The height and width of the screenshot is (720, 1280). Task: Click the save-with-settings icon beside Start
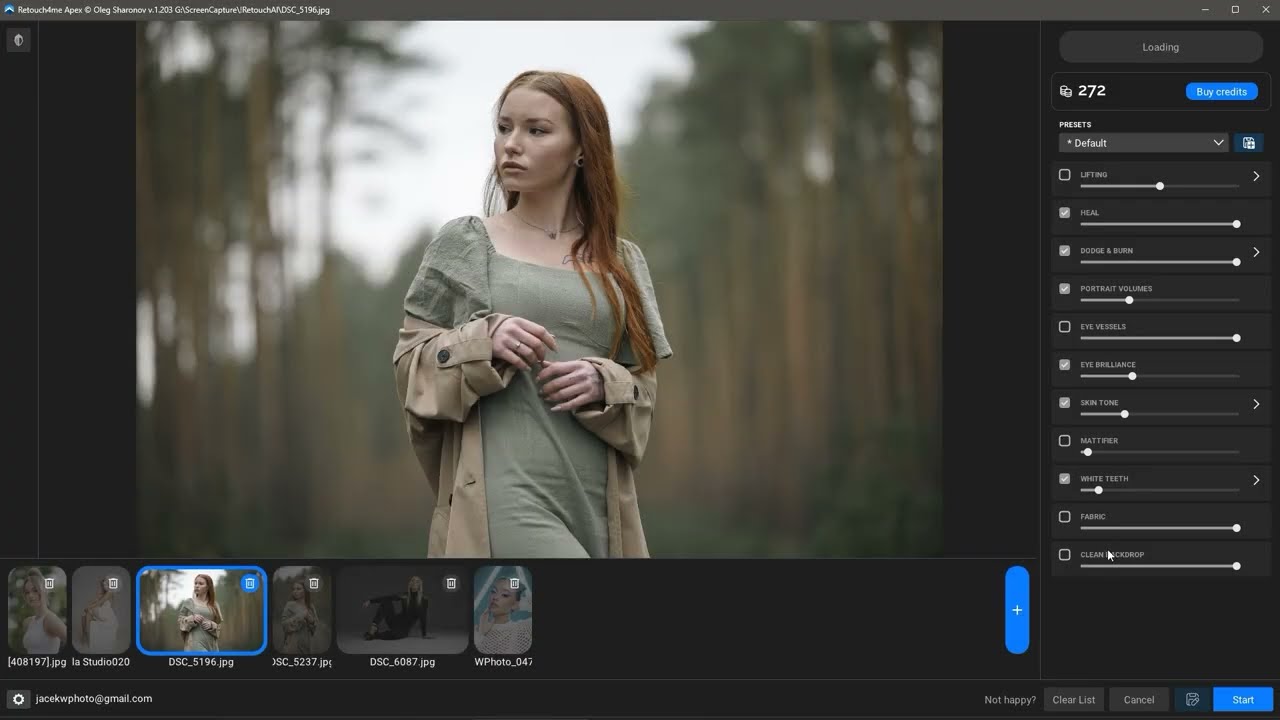click(1193, 700)
